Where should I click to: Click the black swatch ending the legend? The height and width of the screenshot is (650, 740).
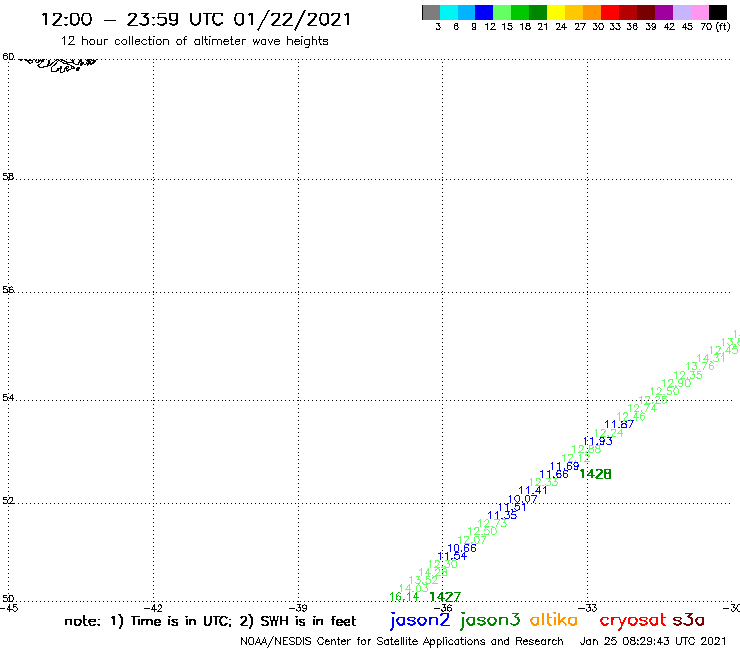(x=717, y=12)
